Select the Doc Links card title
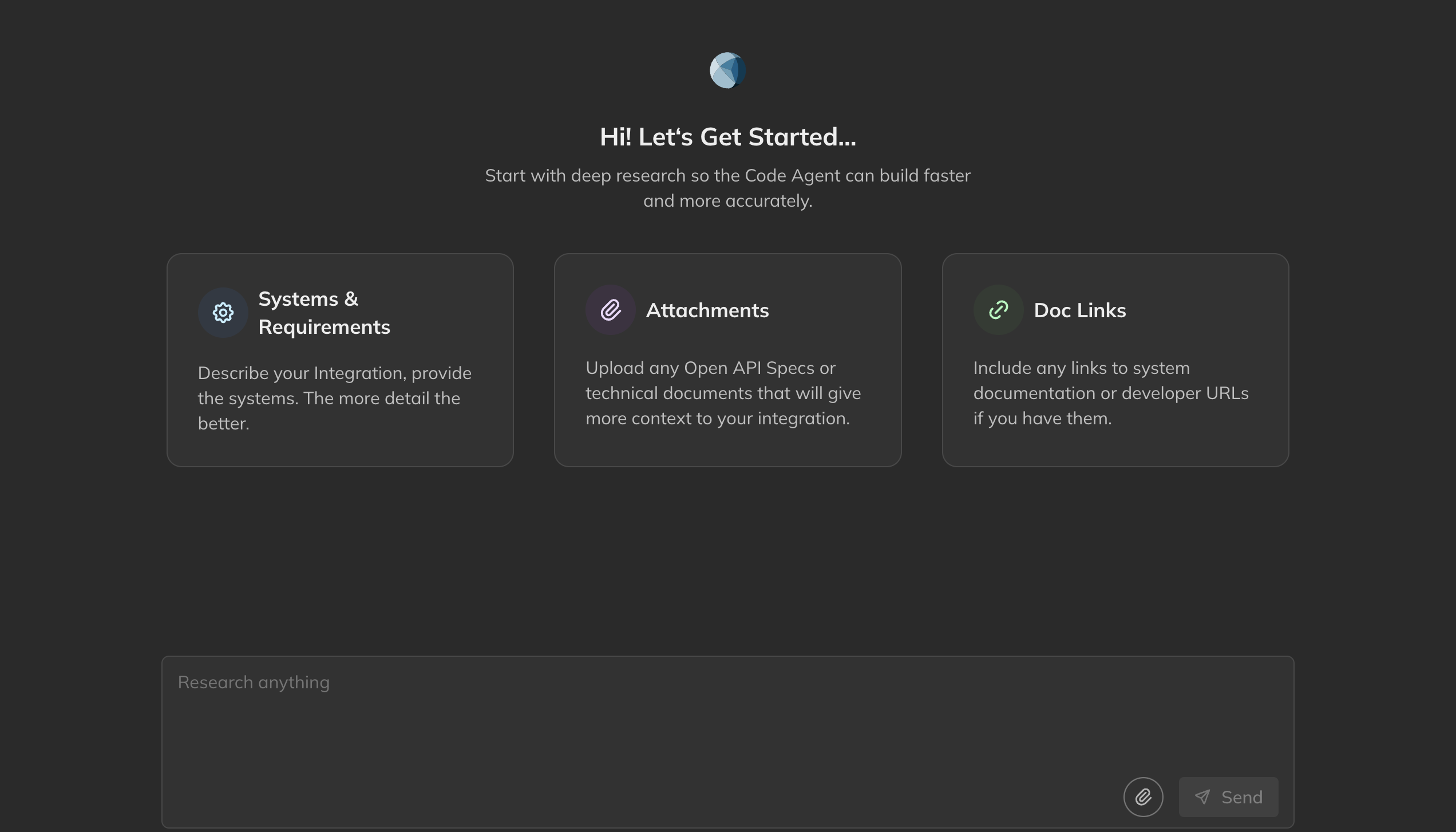 click(x=1079, y=310)
